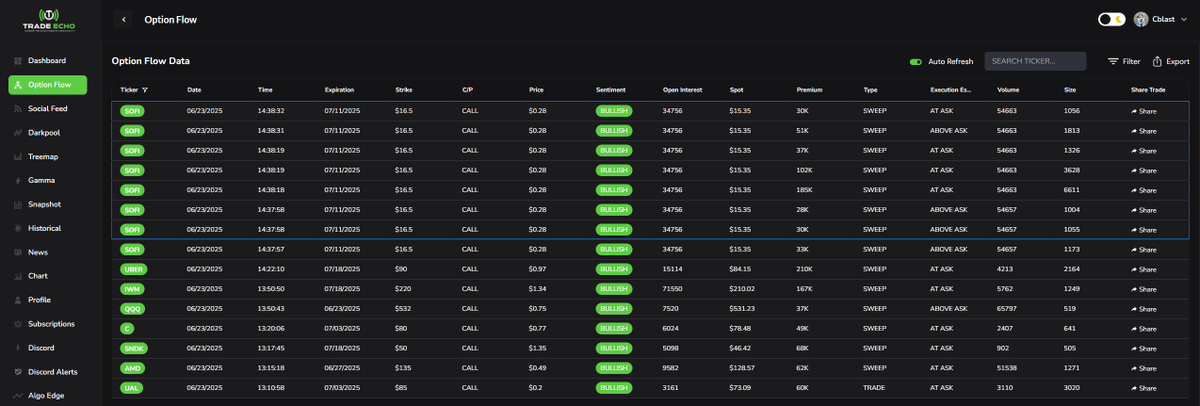Click TRADE type in UAL row

click(873, 388)
